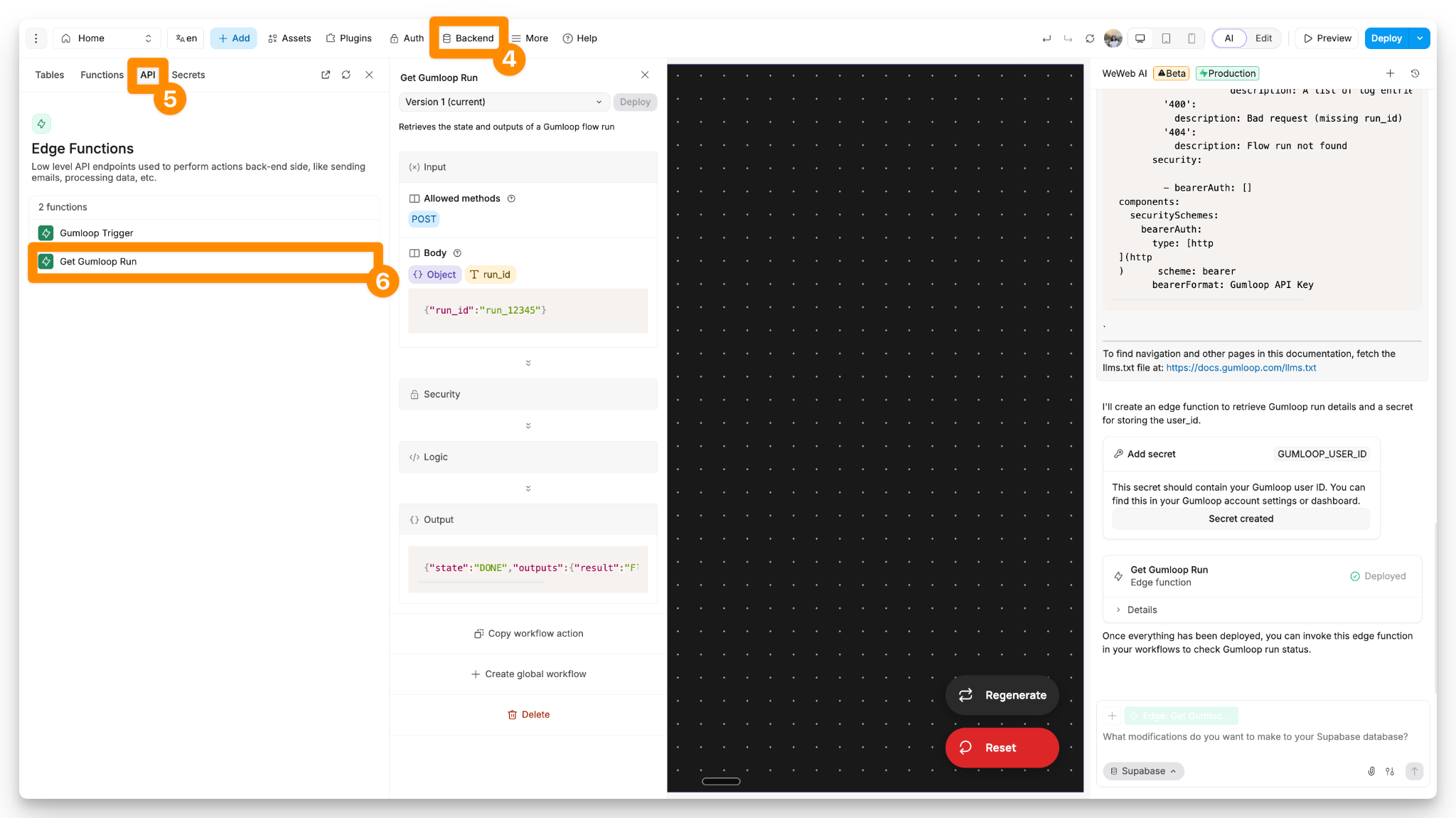Switch to Edit mode toggle

click(x=1263, y=38)
